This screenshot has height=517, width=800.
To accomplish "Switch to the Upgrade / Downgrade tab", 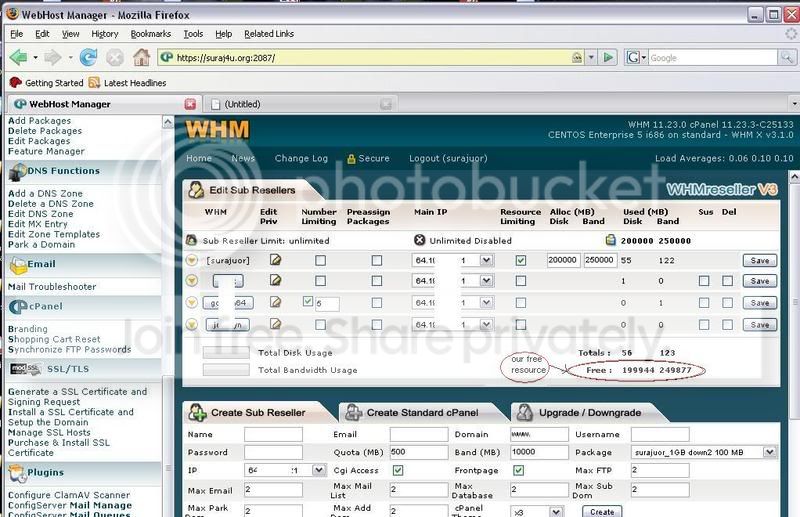I will [589, 412].
